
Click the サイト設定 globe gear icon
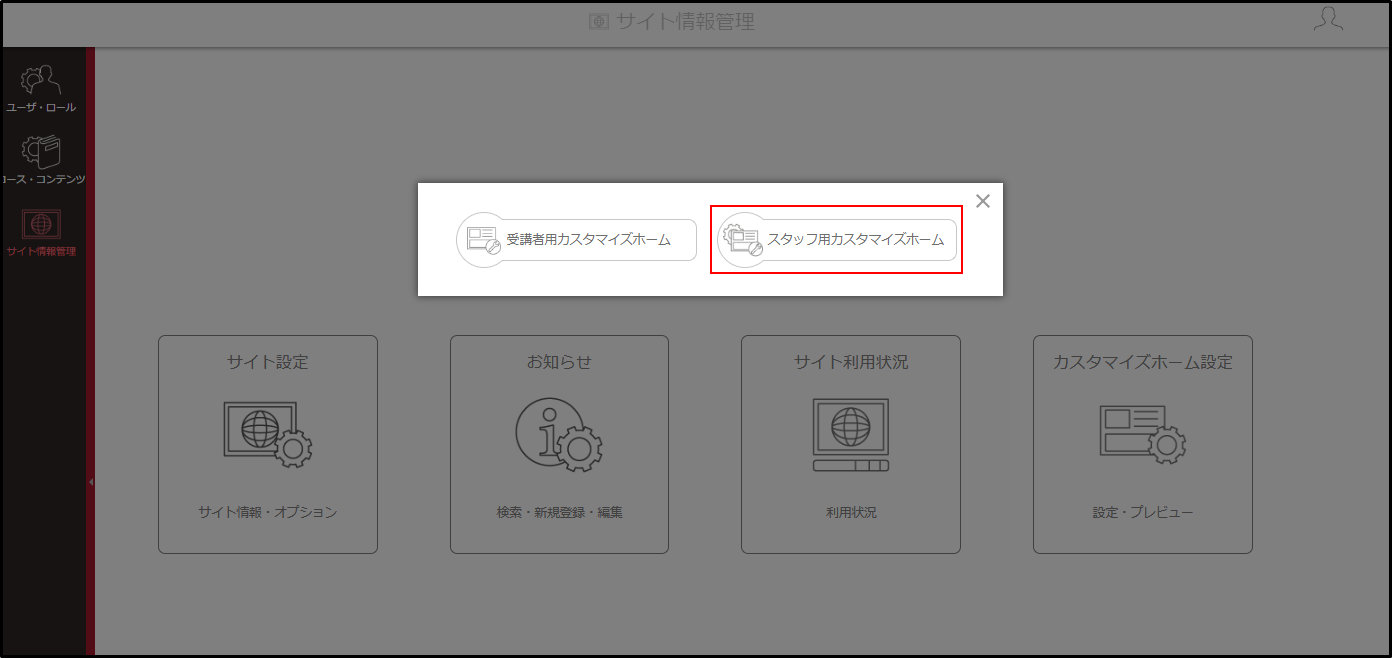point(268,433)
